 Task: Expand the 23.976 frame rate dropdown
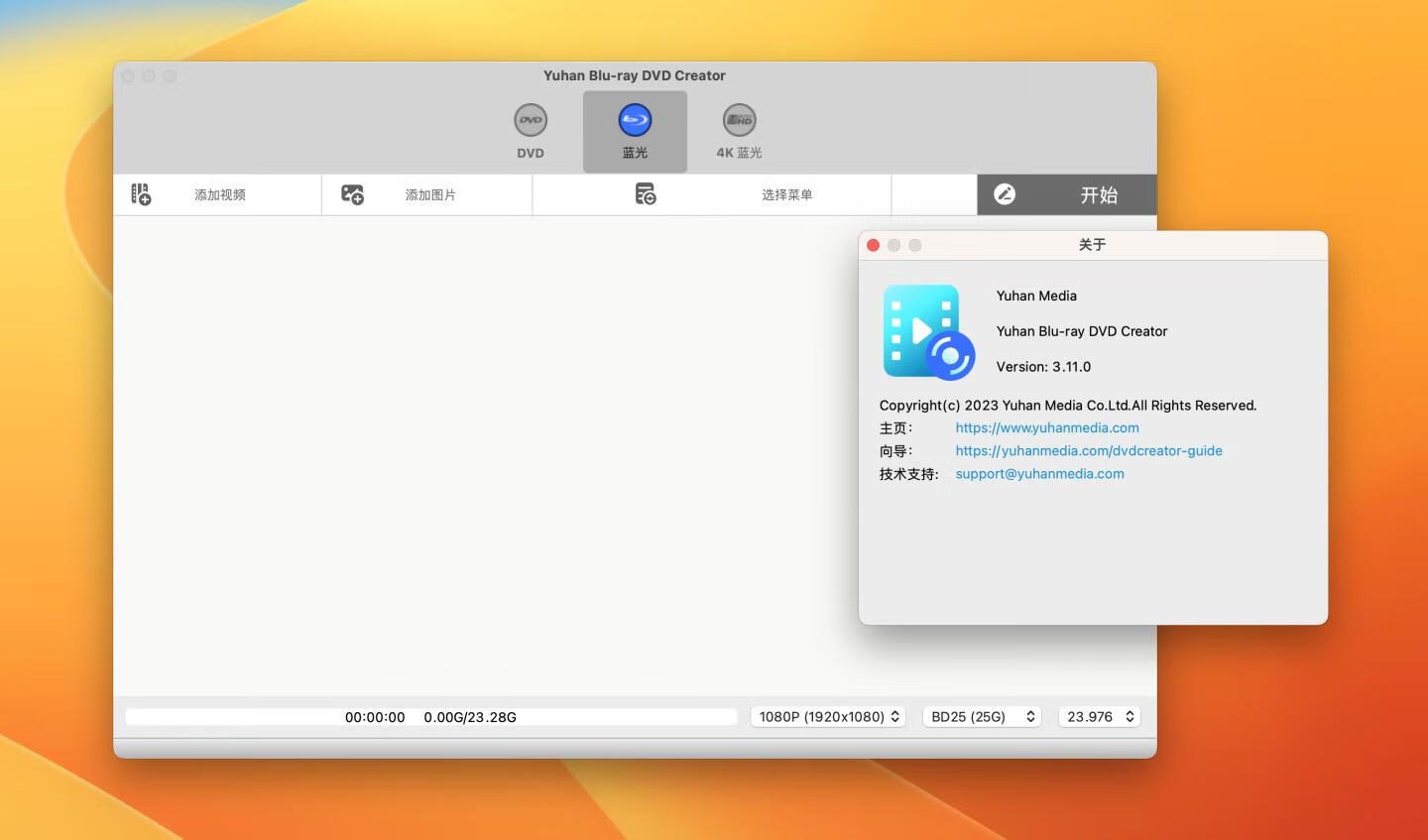click(x=1100, y=717)
